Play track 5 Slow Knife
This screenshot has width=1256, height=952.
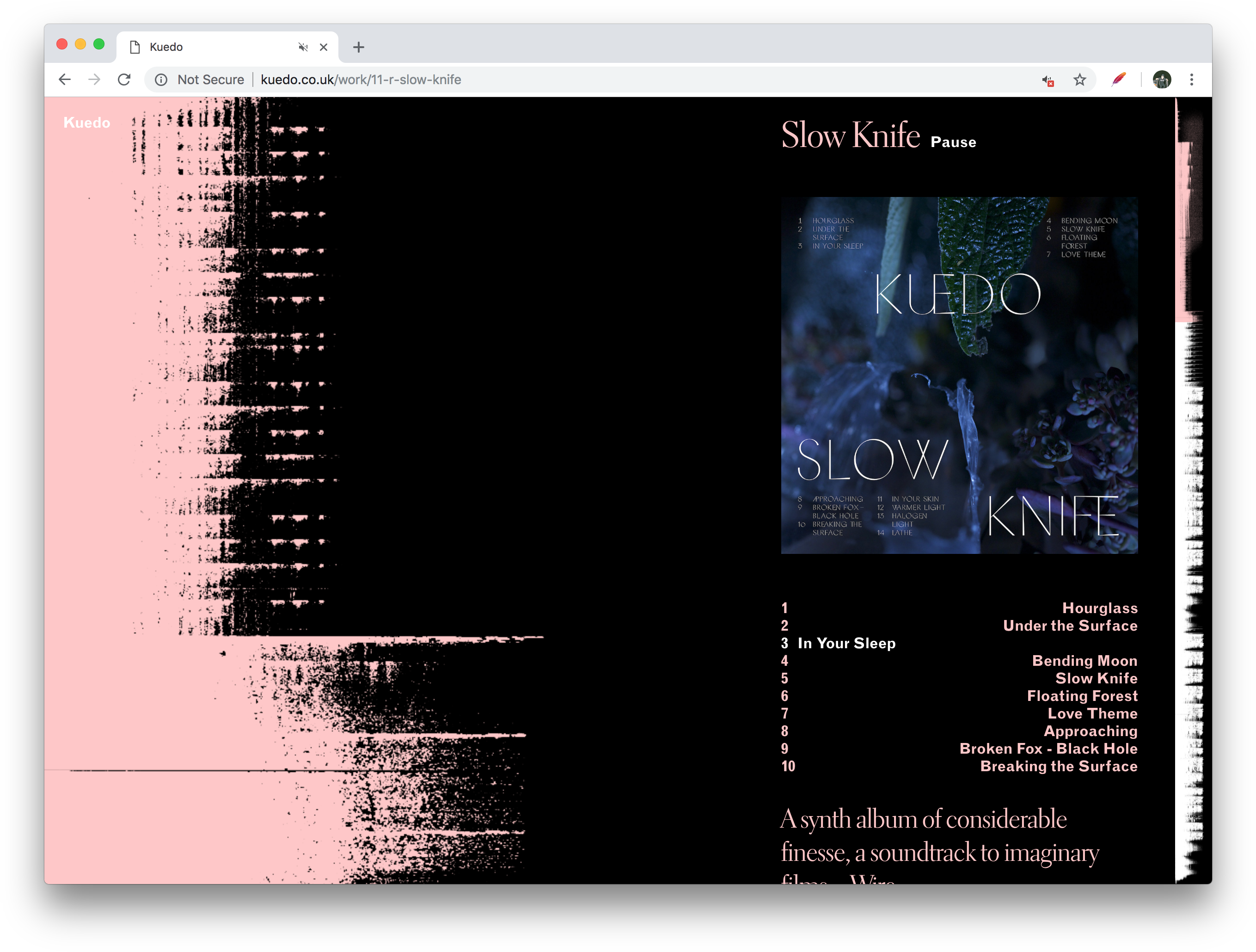pyautogui.click(x=959, y=678)
